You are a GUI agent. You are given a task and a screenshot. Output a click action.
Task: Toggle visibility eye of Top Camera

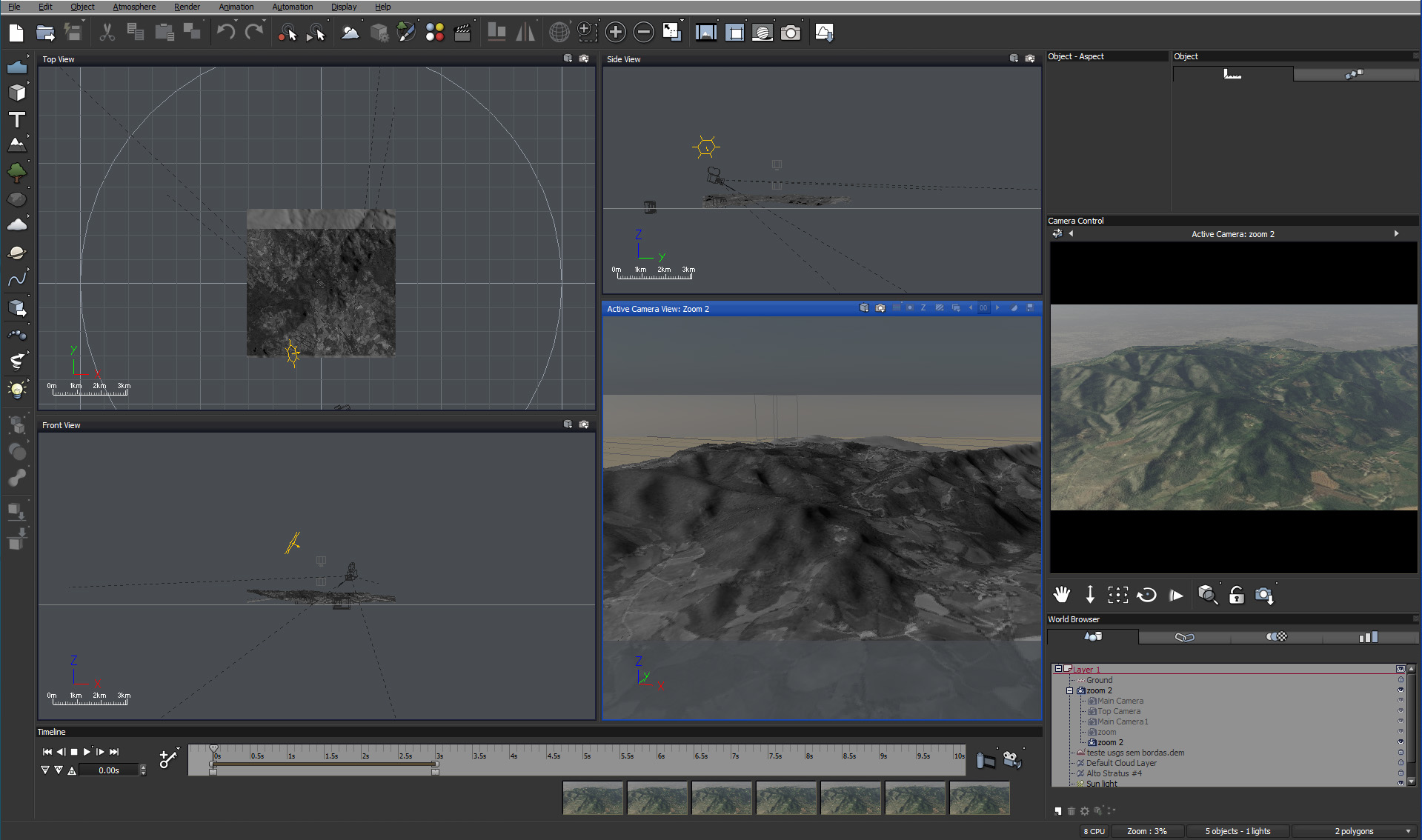coord(1401,711)
